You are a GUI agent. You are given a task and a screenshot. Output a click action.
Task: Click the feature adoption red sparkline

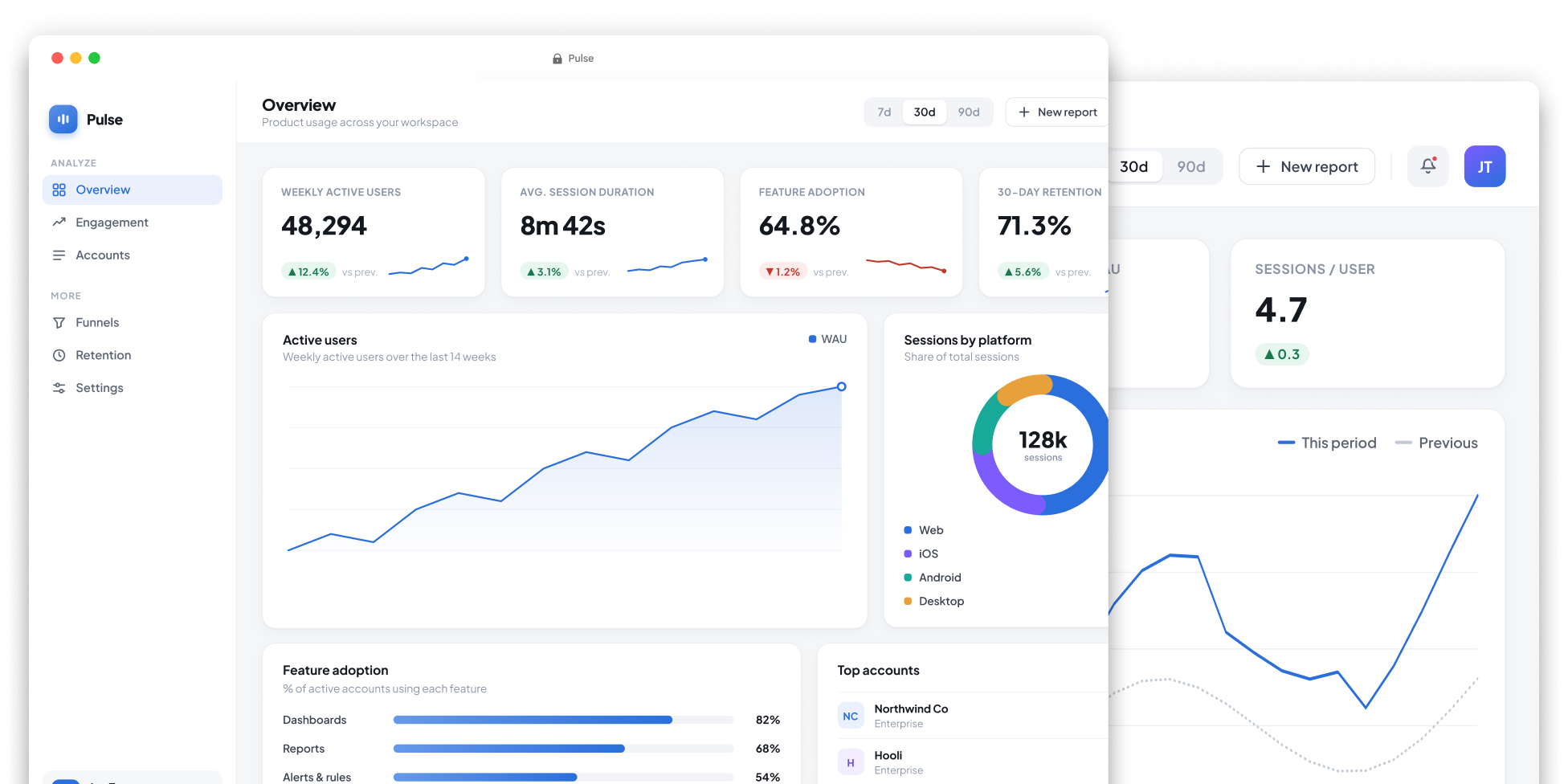[x=906, y=265]
